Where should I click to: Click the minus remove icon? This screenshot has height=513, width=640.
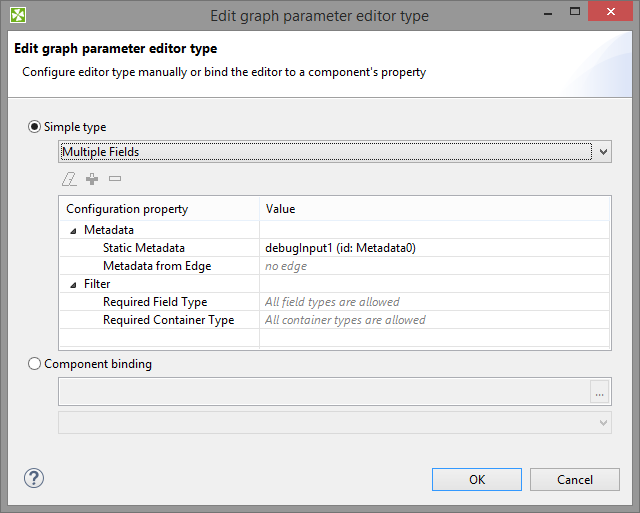[x=115, y=179]
